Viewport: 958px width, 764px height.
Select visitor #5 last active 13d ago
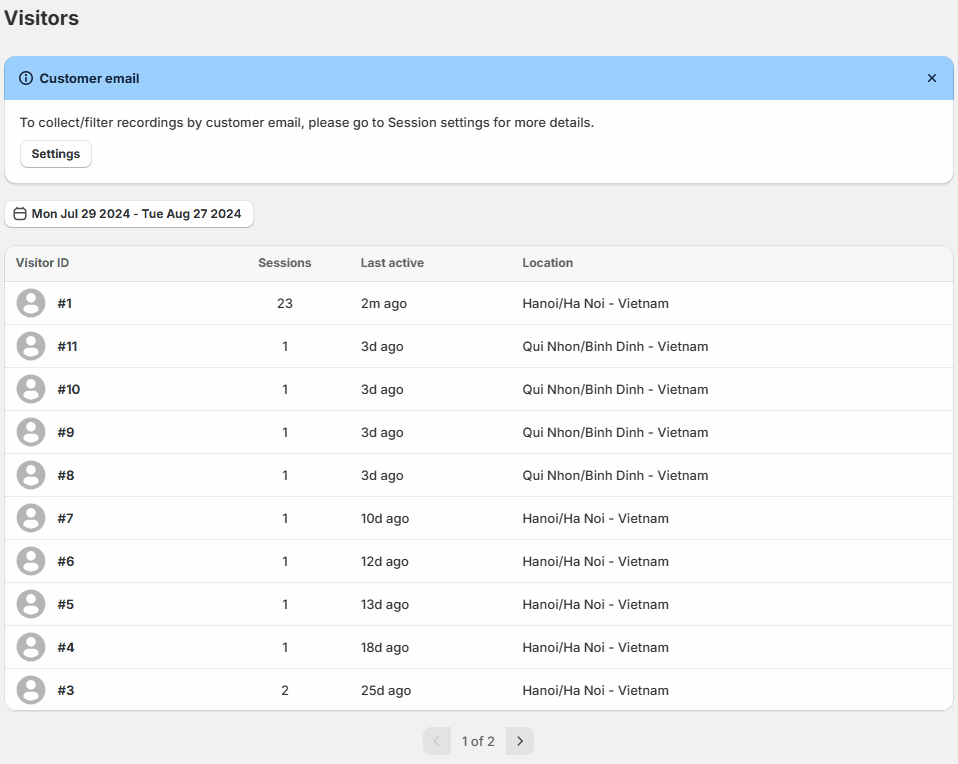pos(384,604)
